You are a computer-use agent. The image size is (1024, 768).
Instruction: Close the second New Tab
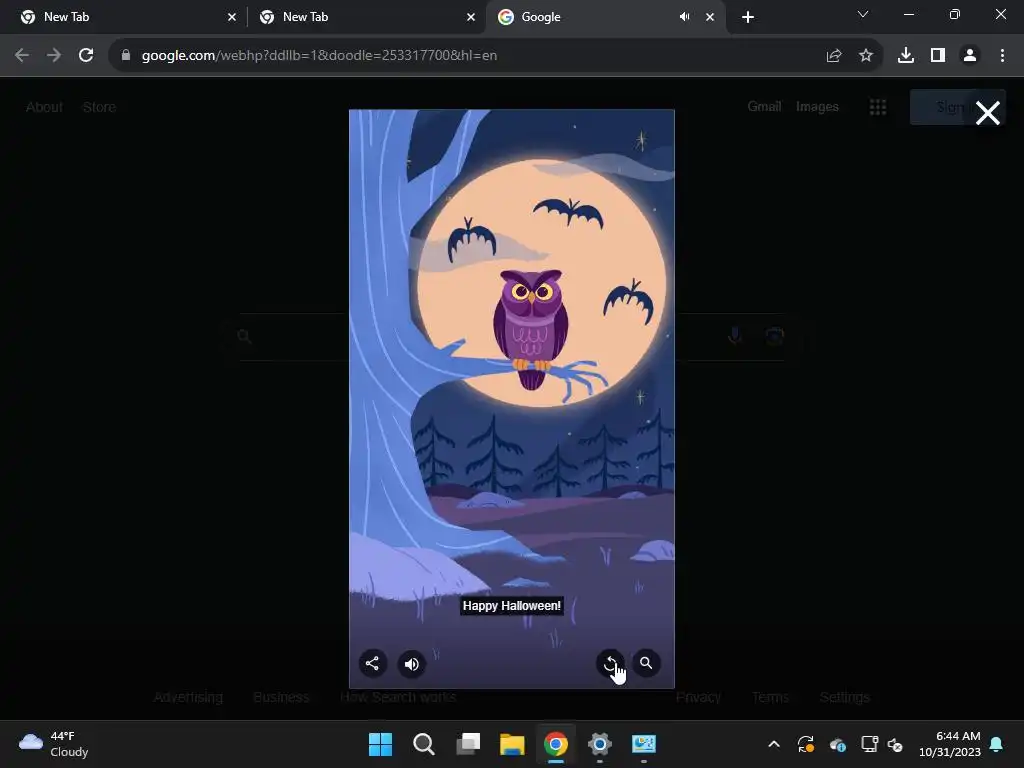pos(471,17)
